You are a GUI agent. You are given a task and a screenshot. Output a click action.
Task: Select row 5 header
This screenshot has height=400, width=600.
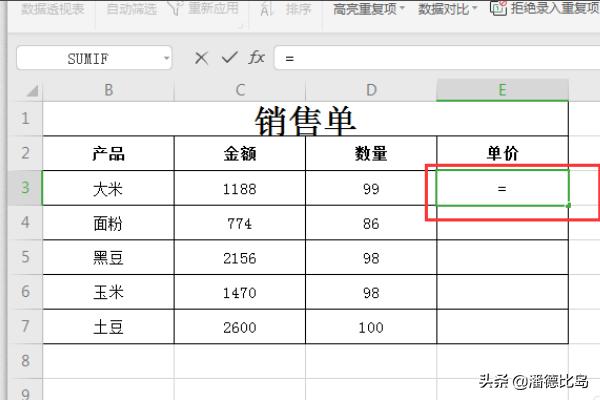tap(25, 257)
